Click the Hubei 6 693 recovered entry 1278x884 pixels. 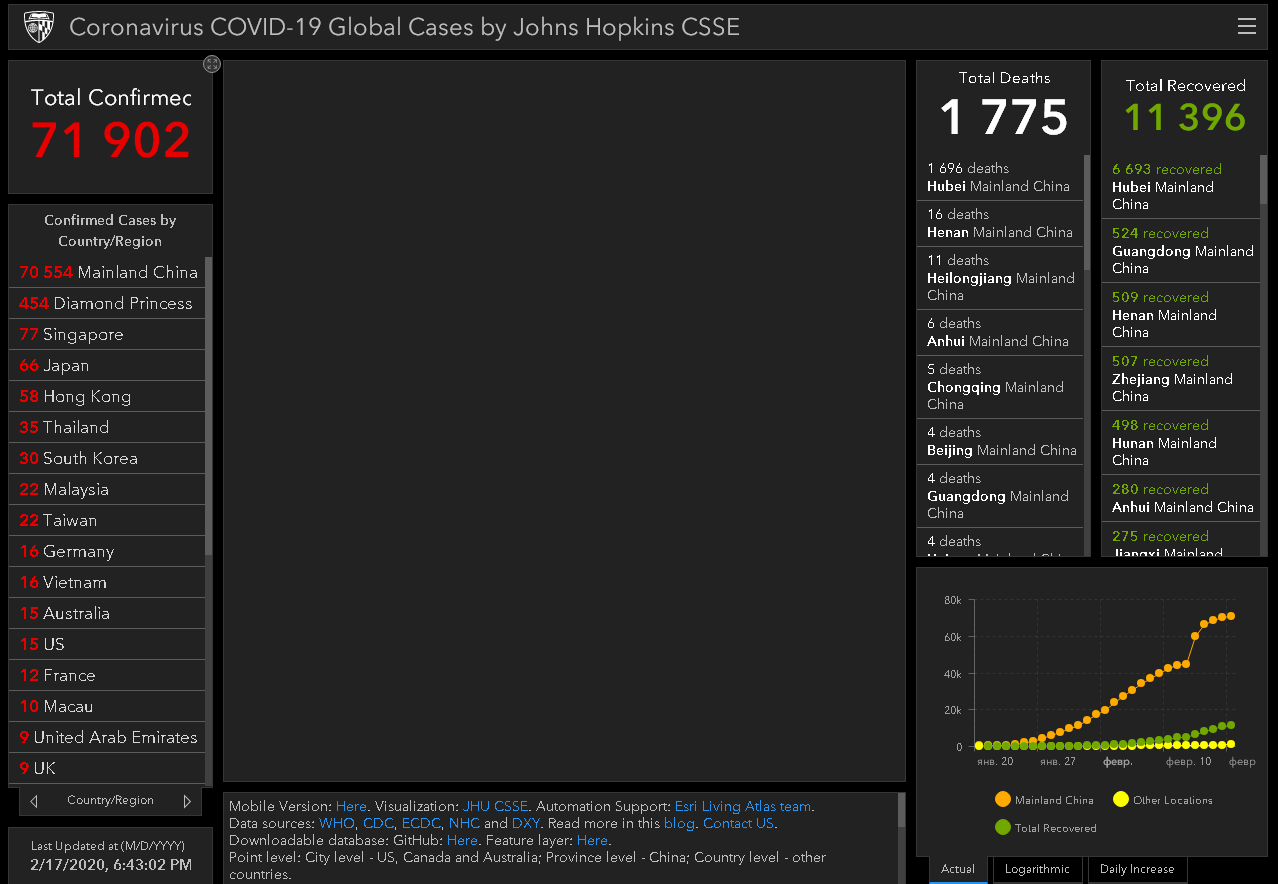pos(1181,187)
